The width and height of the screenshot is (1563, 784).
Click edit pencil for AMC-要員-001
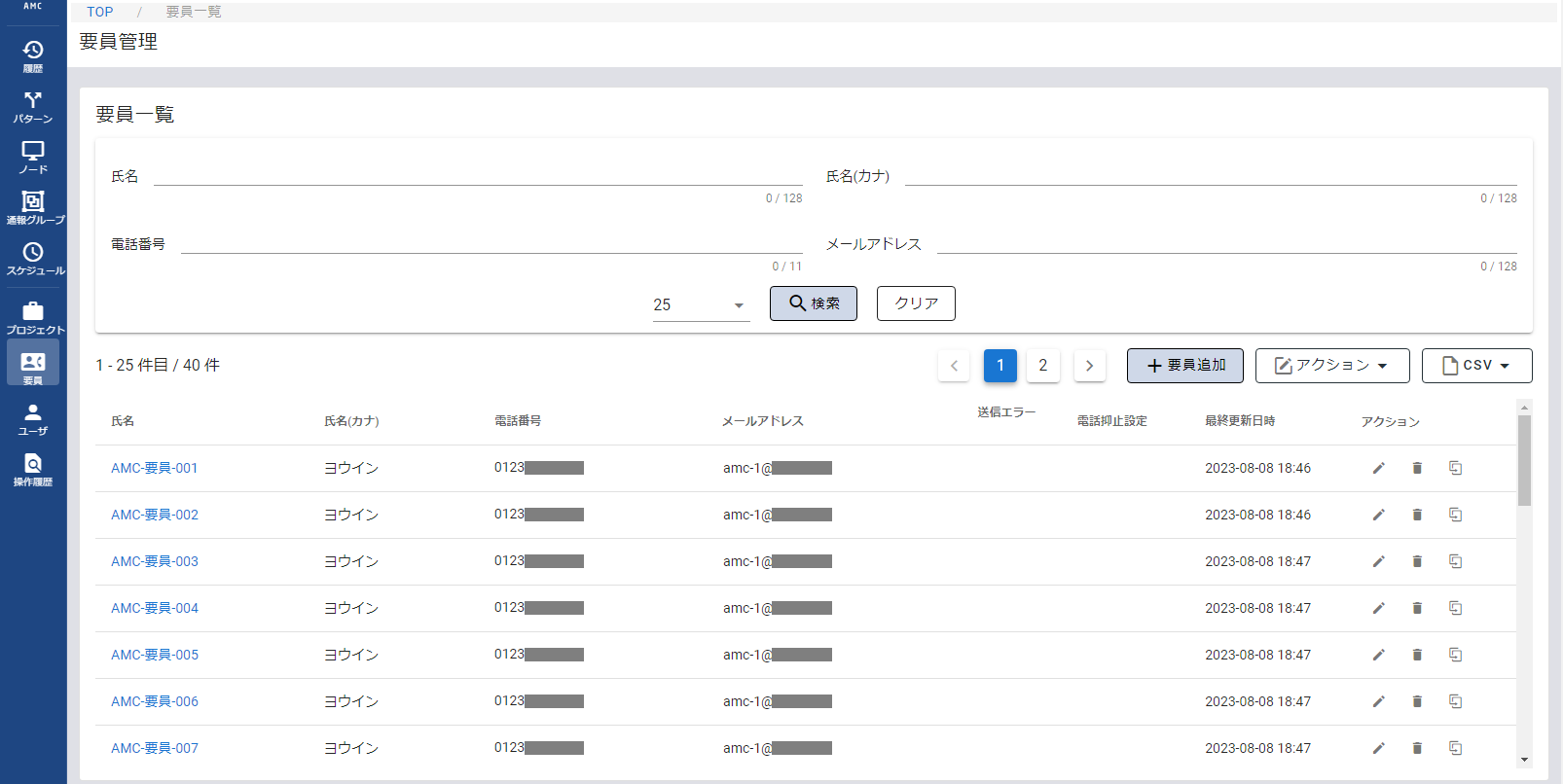(x=1378, y=468)
